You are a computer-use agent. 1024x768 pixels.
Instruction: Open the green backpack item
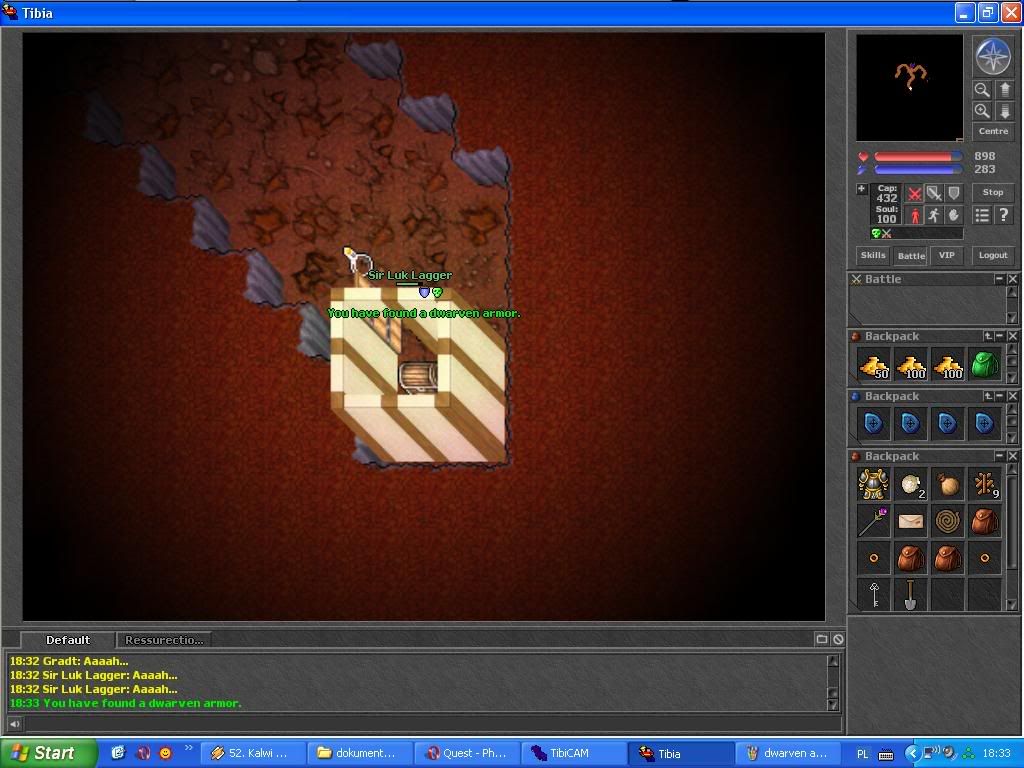click(x=985, y=366)
